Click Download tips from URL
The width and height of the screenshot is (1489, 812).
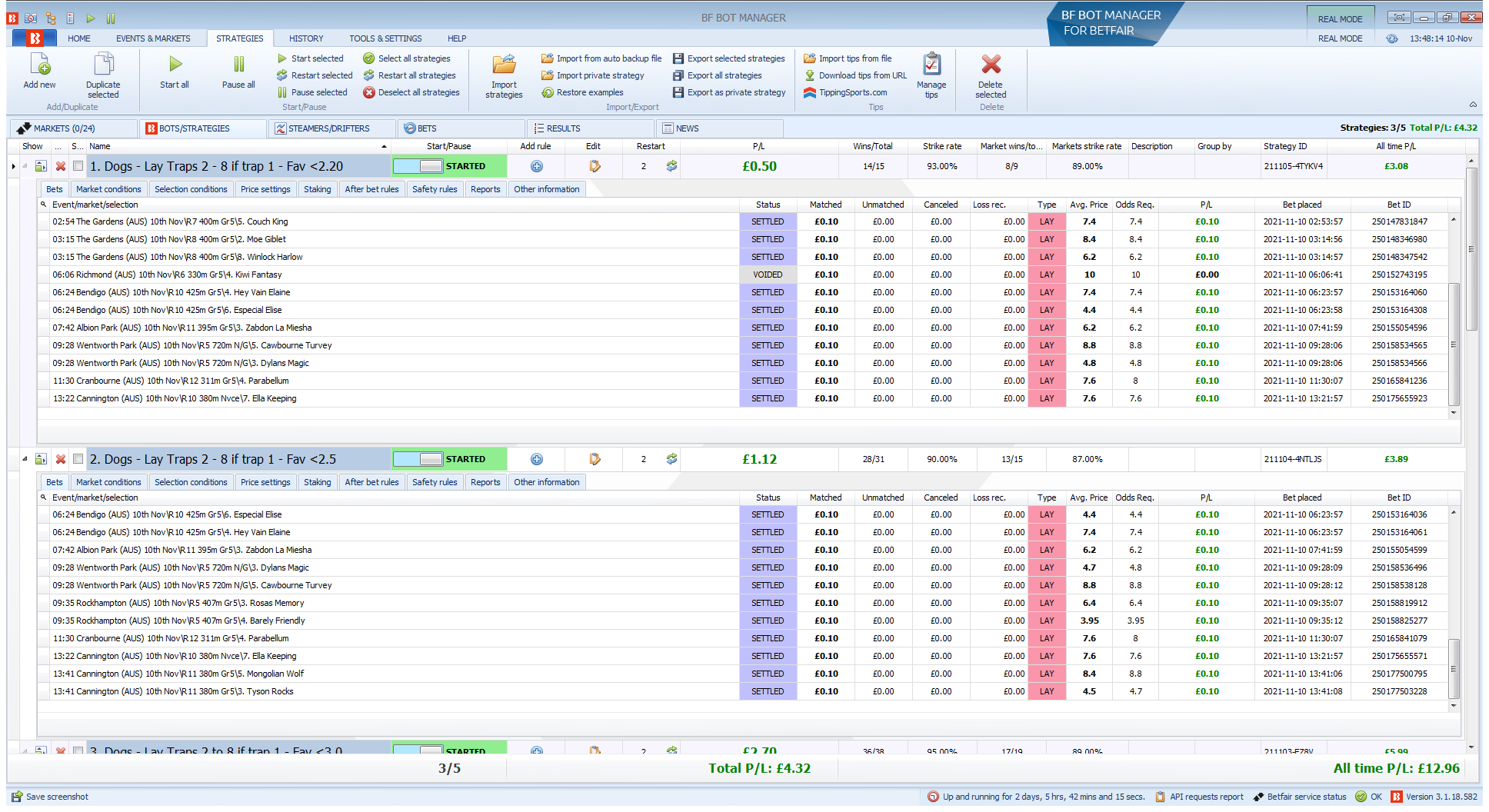point(855,75)
